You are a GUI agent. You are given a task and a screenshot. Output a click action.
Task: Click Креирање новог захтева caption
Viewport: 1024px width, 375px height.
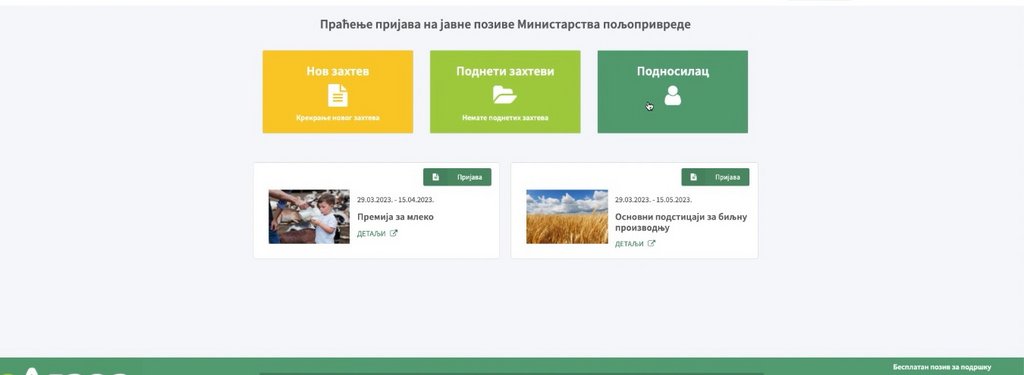338,118
